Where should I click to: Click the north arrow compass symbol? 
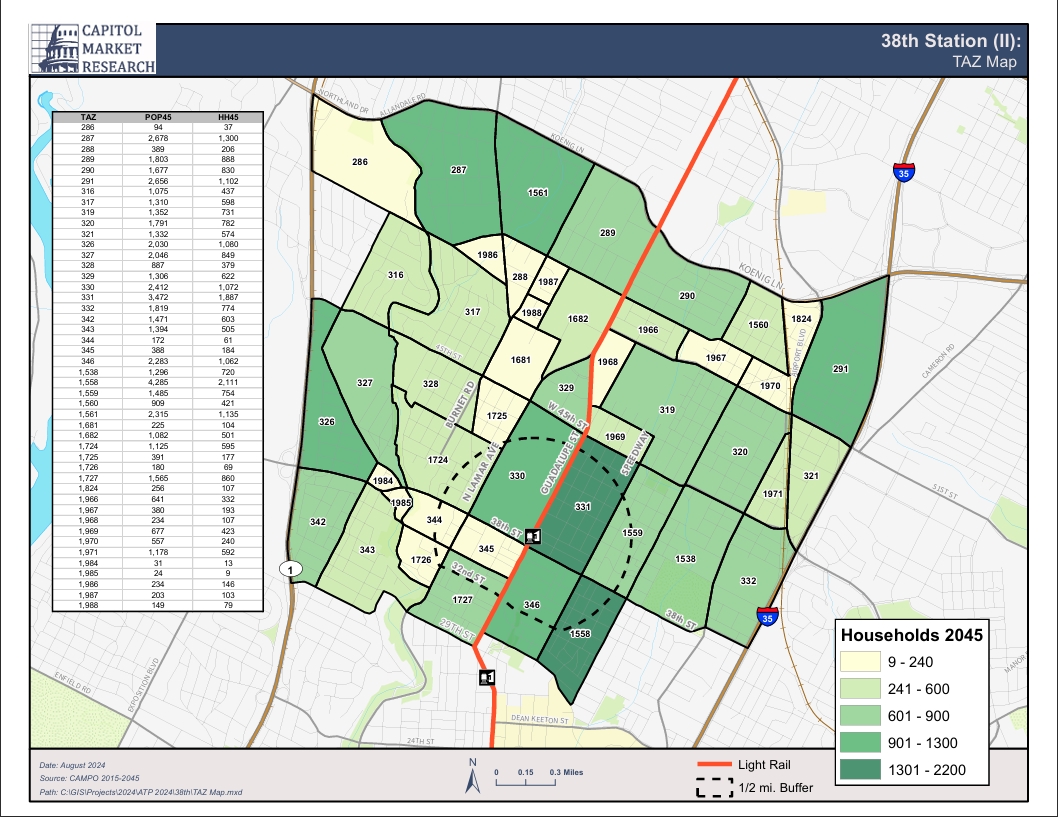click(473, 777)
